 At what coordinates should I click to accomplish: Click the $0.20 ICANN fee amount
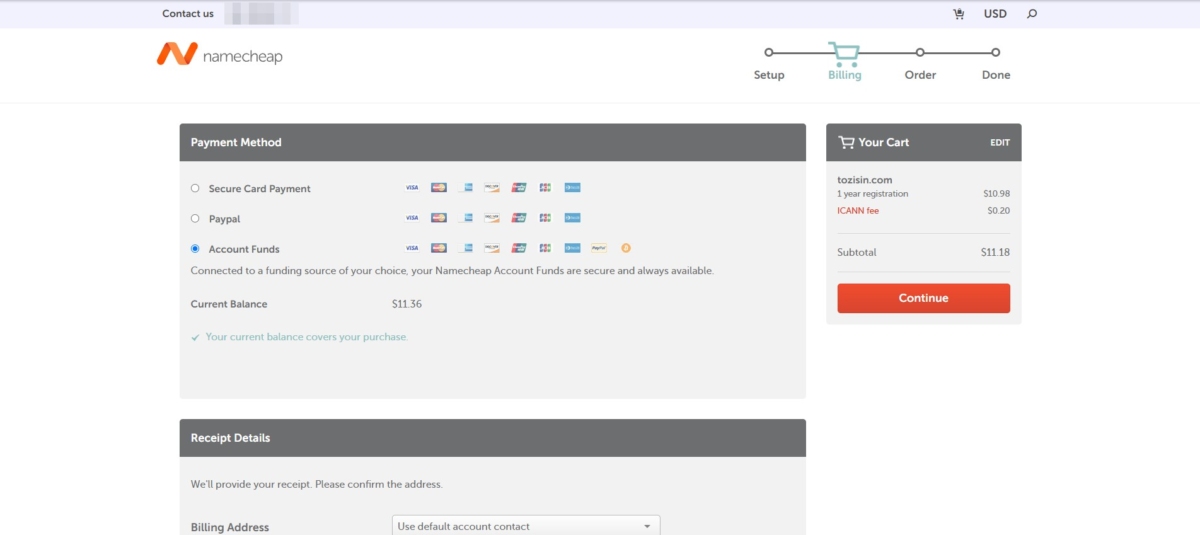[x=999, y=210]
